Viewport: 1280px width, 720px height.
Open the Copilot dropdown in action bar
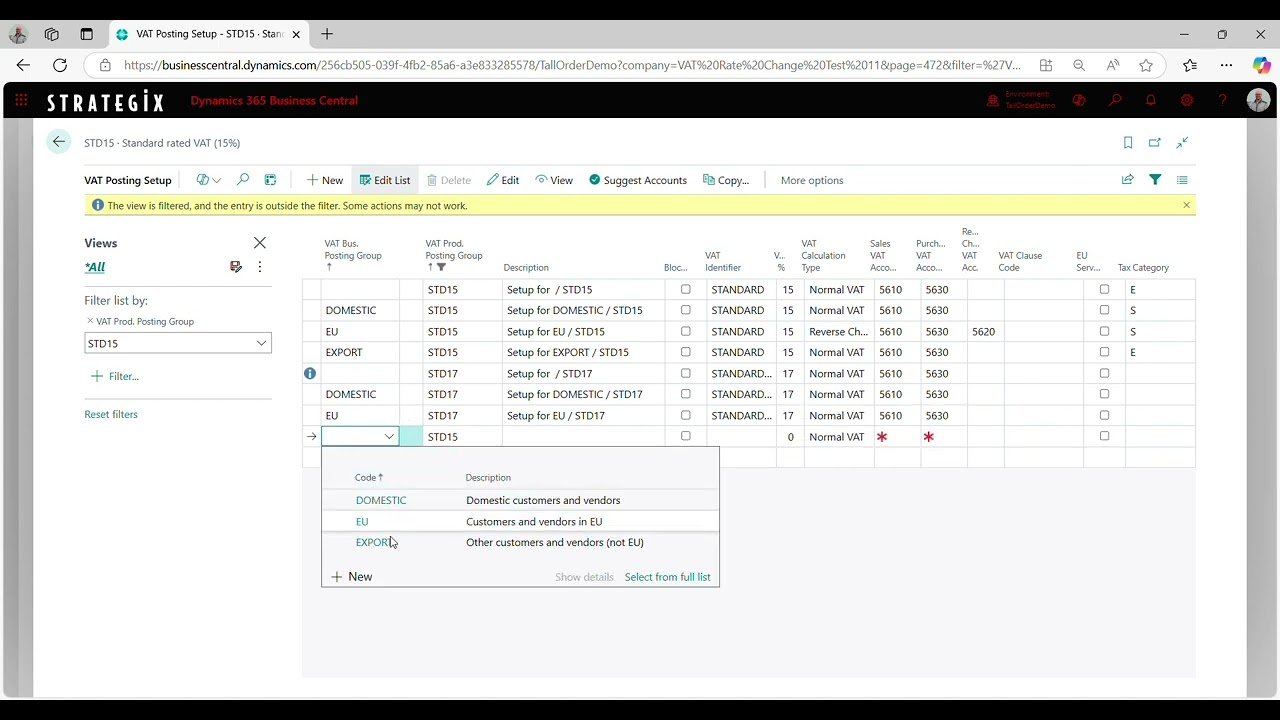pos(209,180)
